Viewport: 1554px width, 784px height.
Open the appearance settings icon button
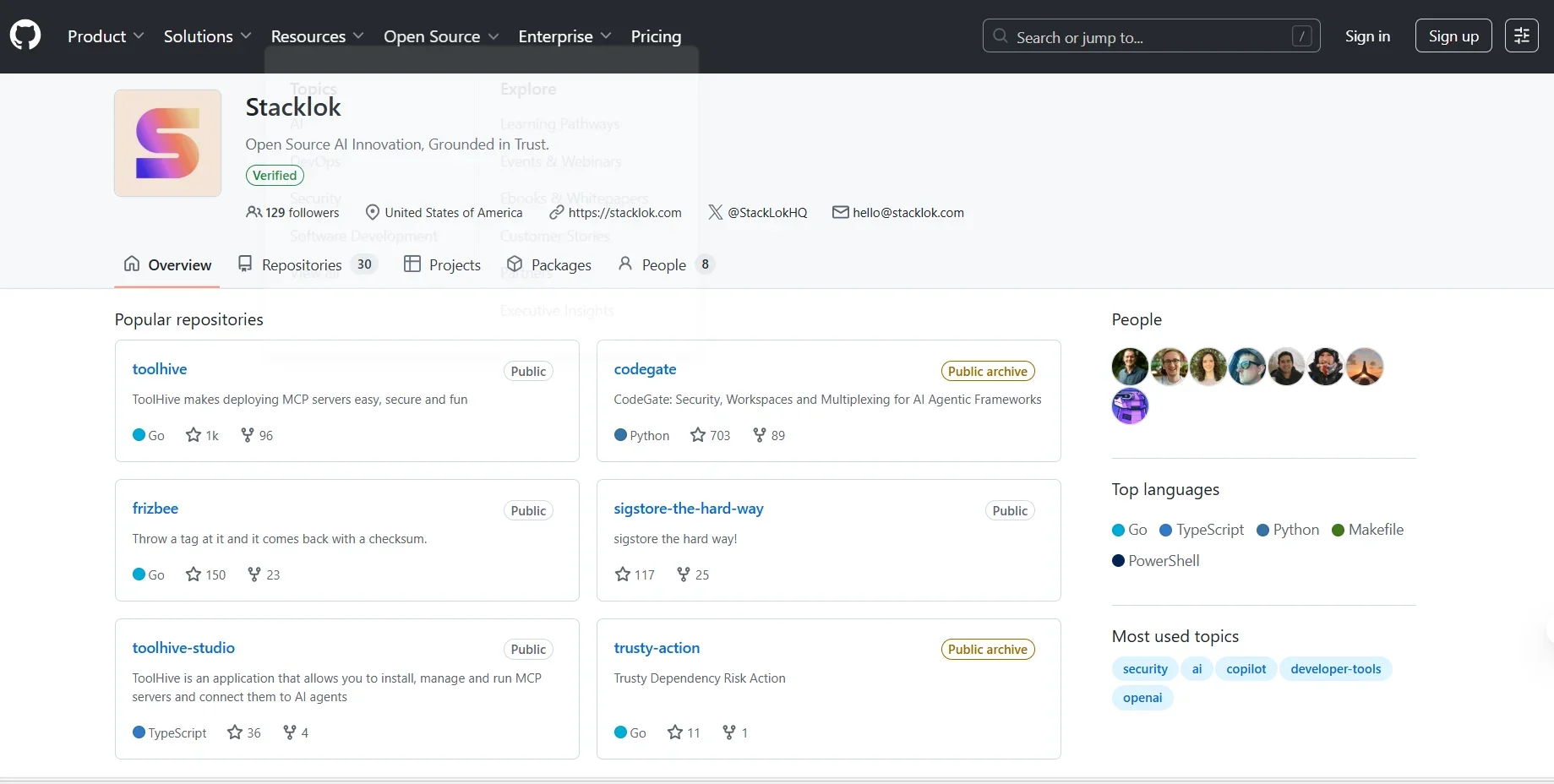tap(1521, 35)
